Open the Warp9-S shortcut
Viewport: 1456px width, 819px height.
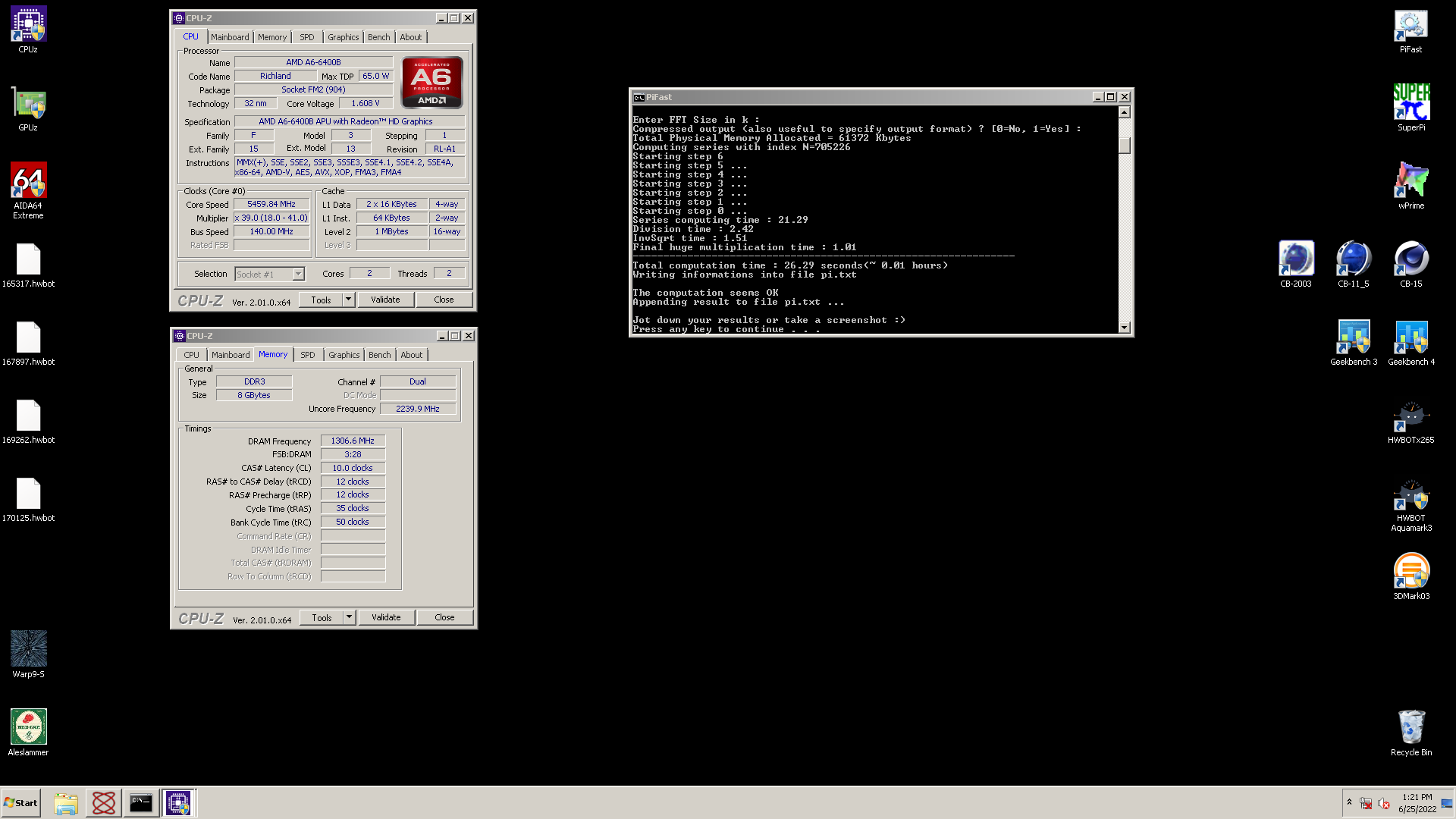click(28, 654)
